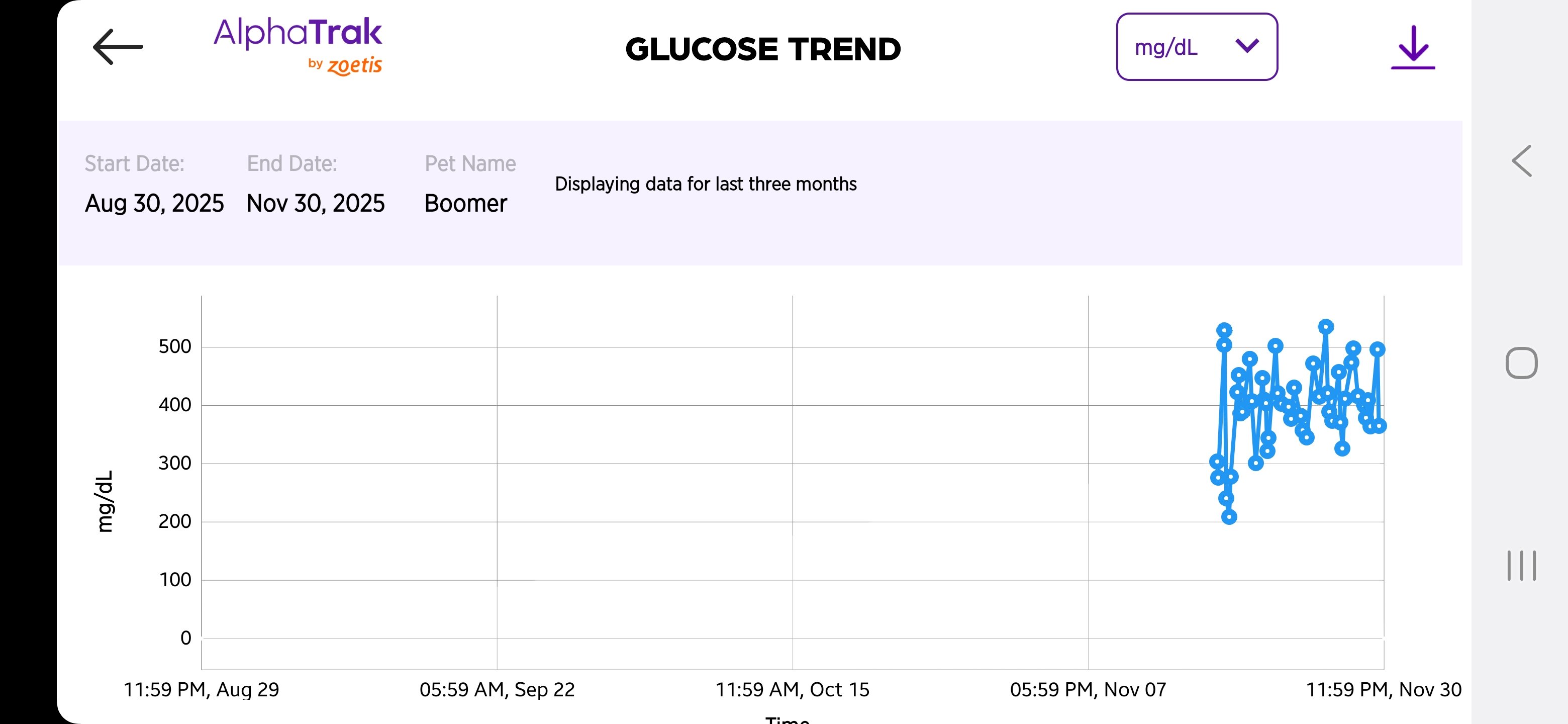This screenshot has width=1568, height=724.
Task: Select the Nov 30, 2025 end date
Action: tap(315, 203)
